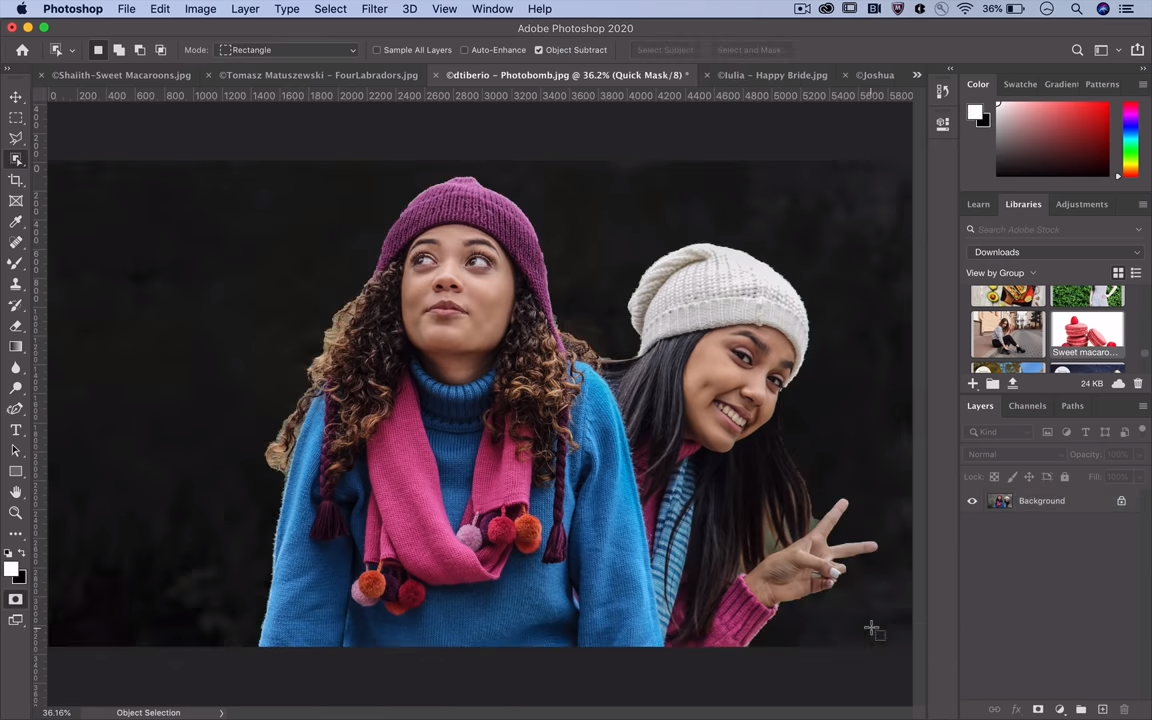Select the Hand tool
1152x720 pixels.
point(16,492)
